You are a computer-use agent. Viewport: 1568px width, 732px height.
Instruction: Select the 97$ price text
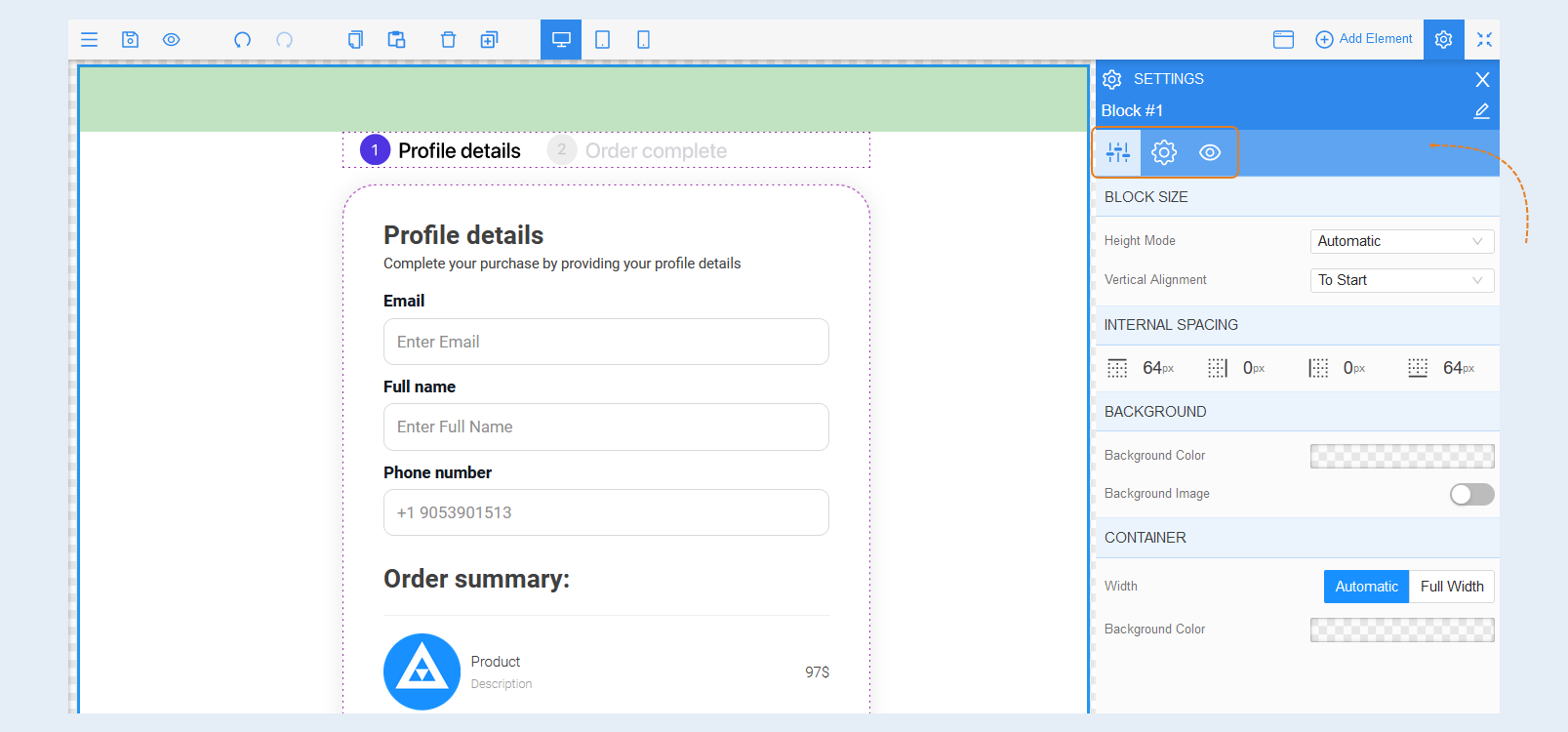click(817, 672)
